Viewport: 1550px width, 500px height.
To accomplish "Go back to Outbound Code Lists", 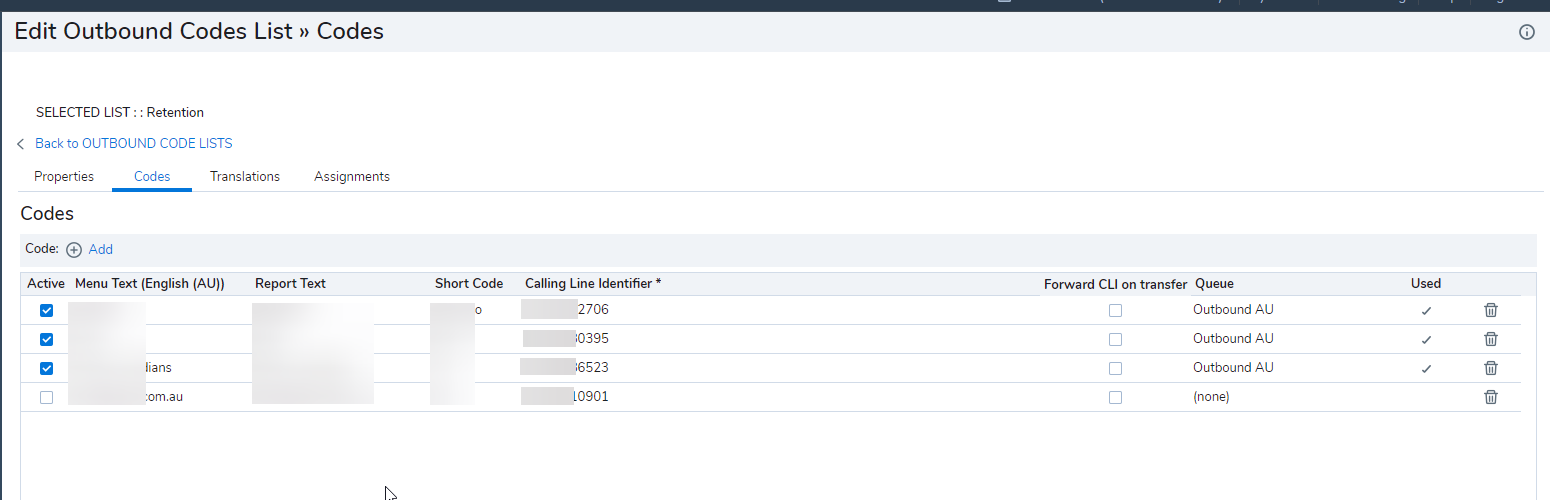I will click(x=134, y=144).
